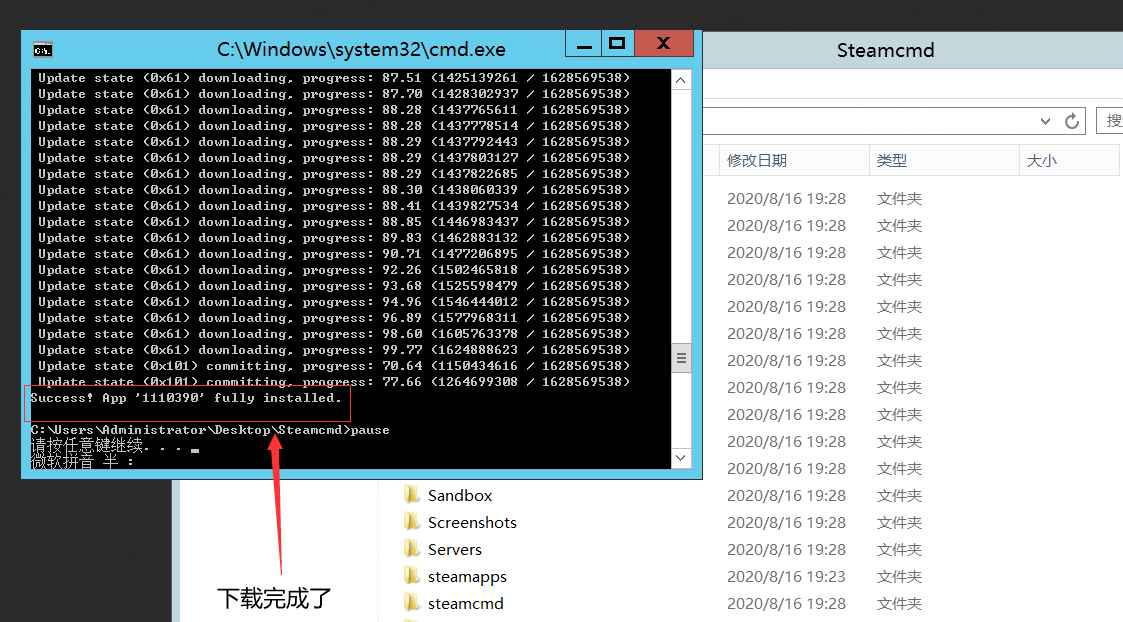Click the Sandbox folder name
Screen dimensions: 1123x622
point(460,495)
